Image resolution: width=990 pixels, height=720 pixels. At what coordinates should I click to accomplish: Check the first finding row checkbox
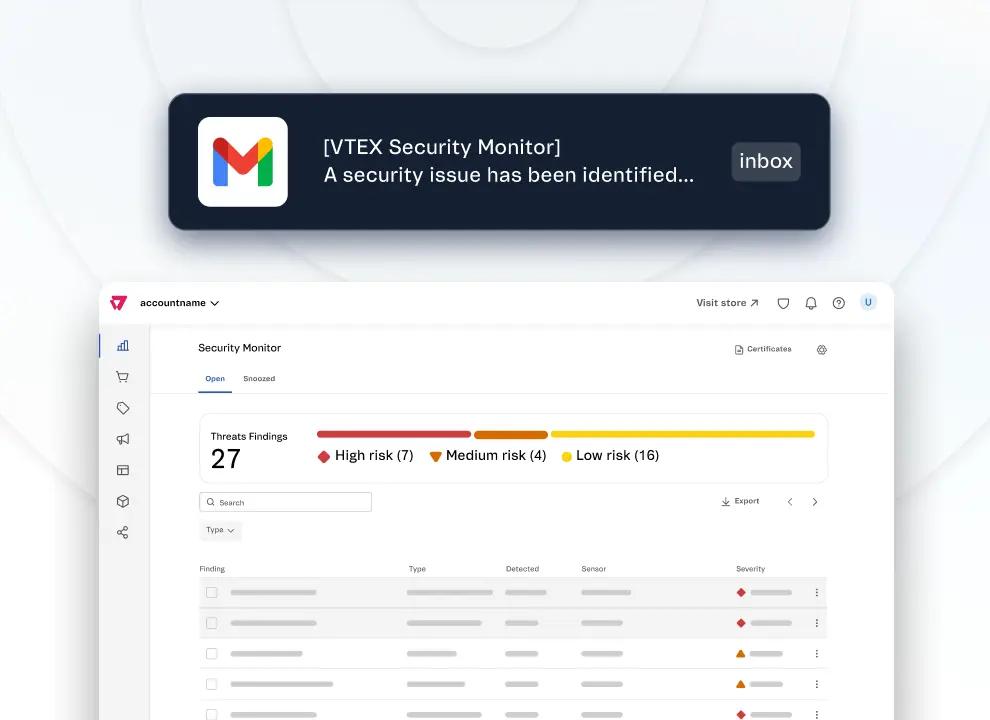click(x=211, y=592)
